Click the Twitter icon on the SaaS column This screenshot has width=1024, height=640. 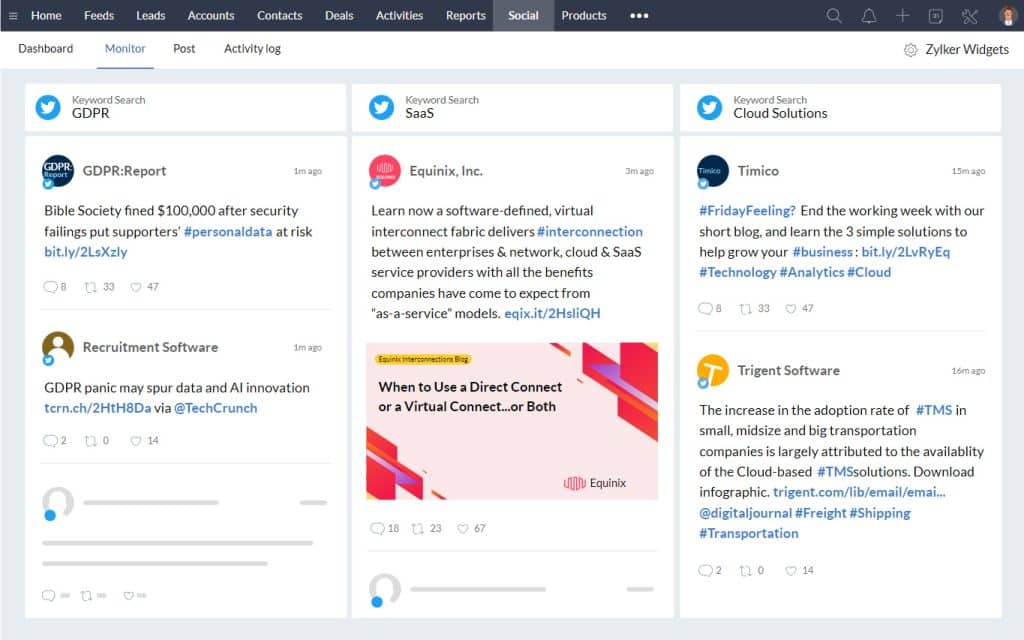[x=380, y=106]
